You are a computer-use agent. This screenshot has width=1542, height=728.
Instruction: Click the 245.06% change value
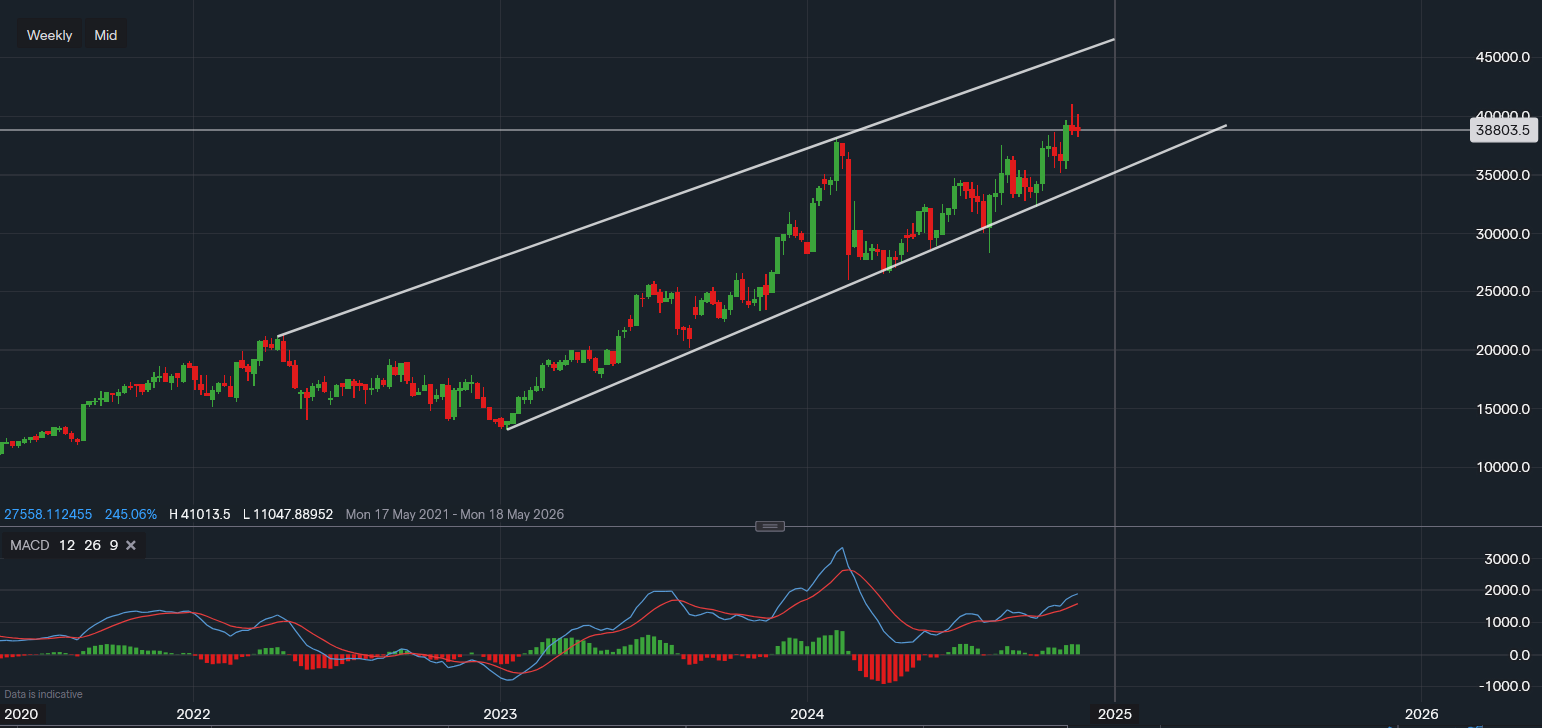point(129,514)
